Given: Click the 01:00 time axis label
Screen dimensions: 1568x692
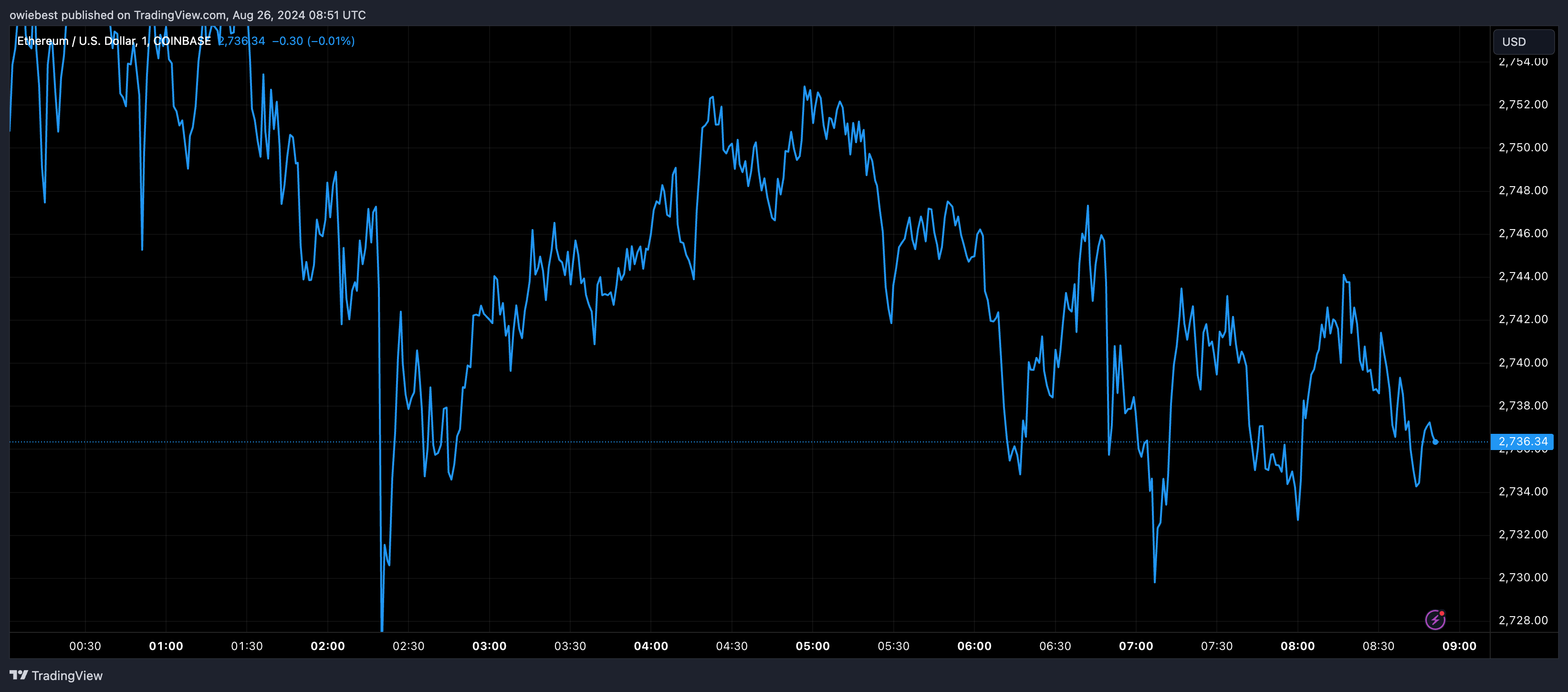Looking at the screenshot, I should point(166,646).
